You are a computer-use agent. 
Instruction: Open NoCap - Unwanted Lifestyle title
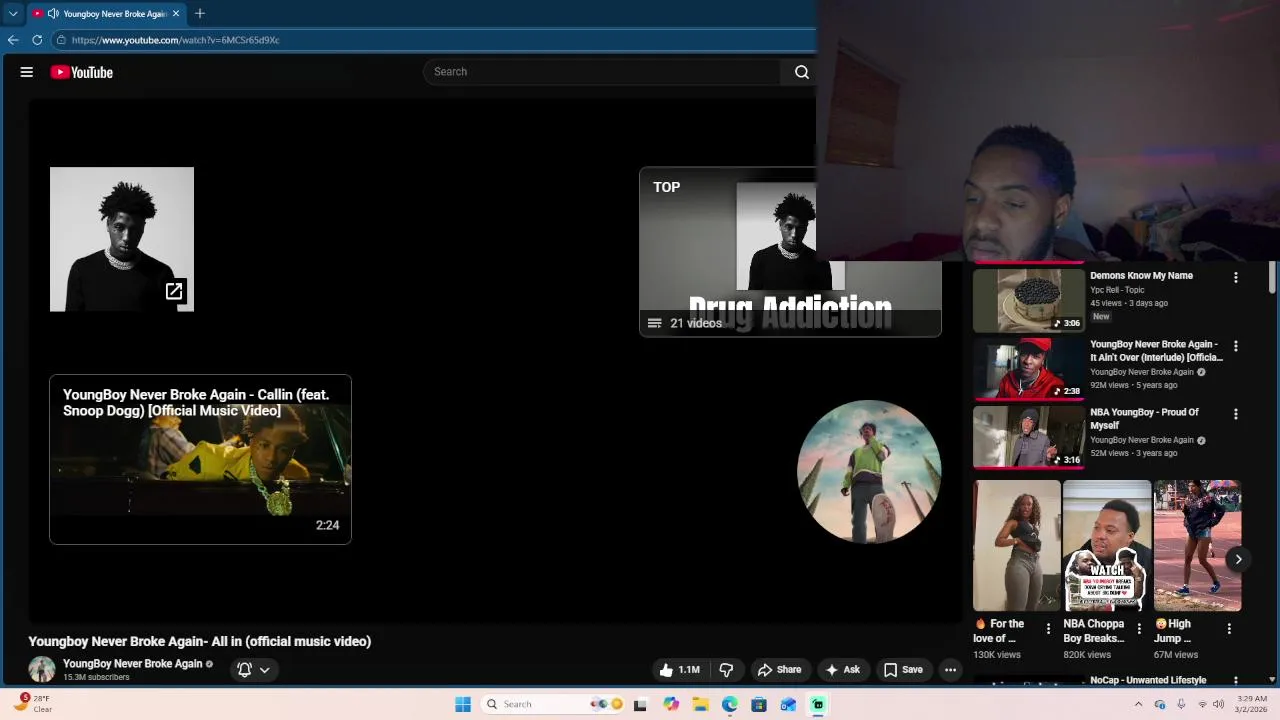tap(1148, 680)
